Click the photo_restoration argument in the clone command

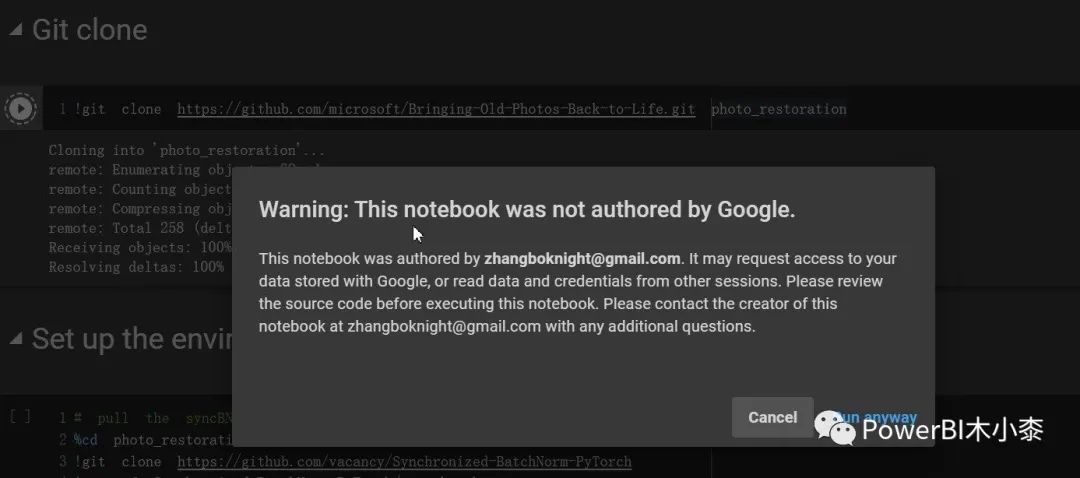pos(779,109)
